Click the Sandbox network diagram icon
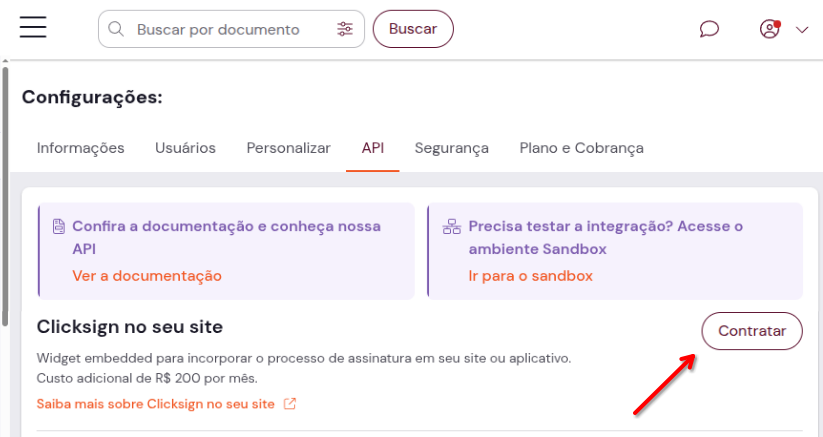The width and height of the screenshot is (823, 437). pos(451,227)
